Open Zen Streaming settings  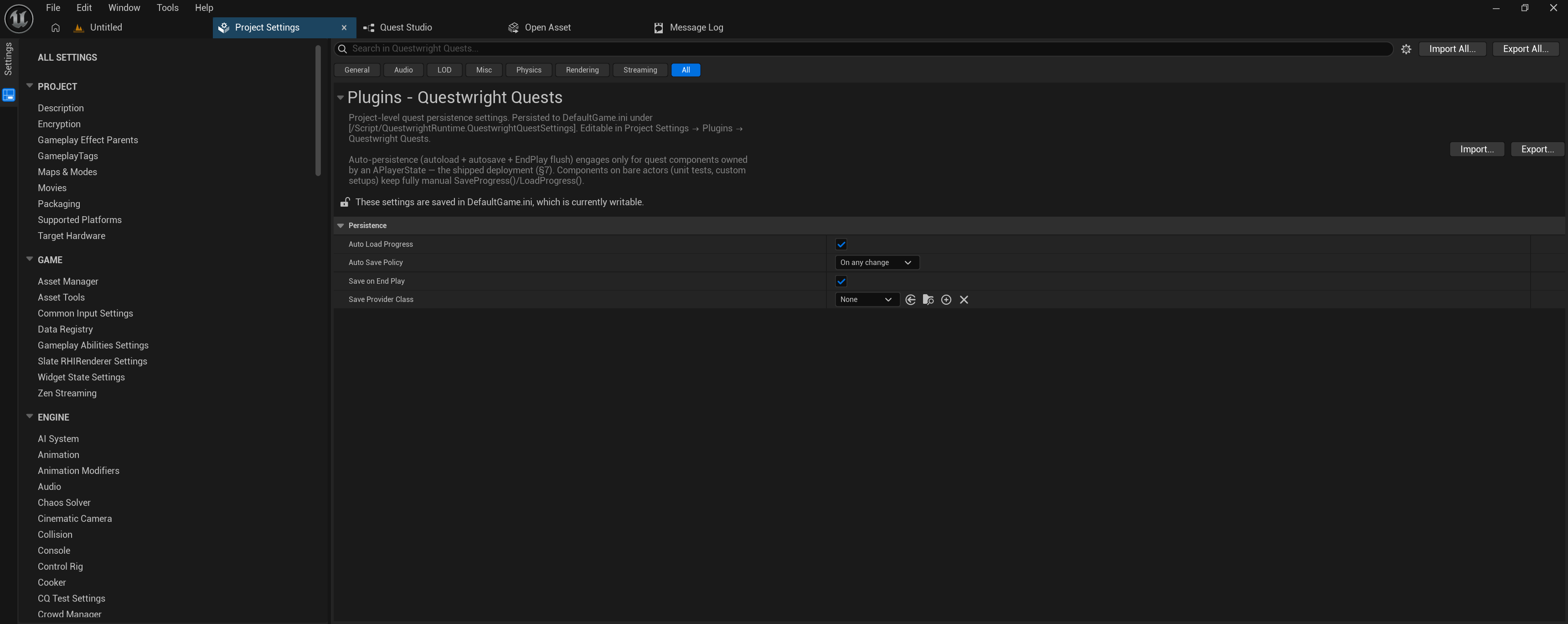pos(67,393)
